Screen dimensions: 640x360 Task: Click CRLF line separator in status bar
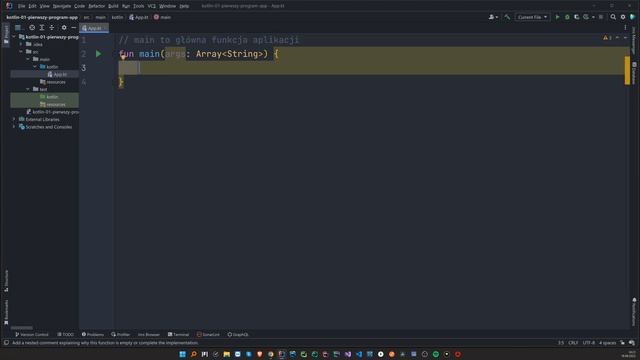pyautogui.click(x=573, y=343)
